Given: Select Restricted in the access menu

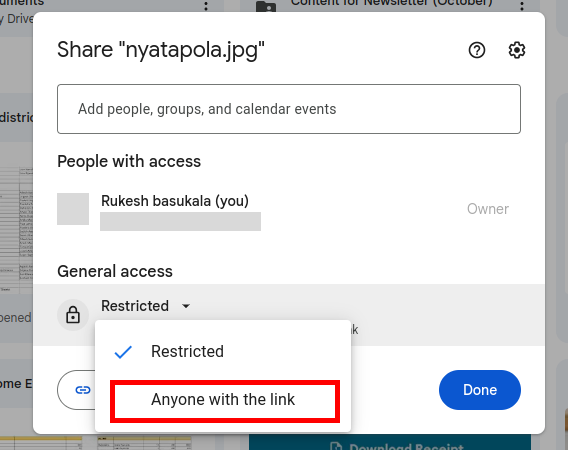Looking at the screenshot, I should tap(223, 351).
